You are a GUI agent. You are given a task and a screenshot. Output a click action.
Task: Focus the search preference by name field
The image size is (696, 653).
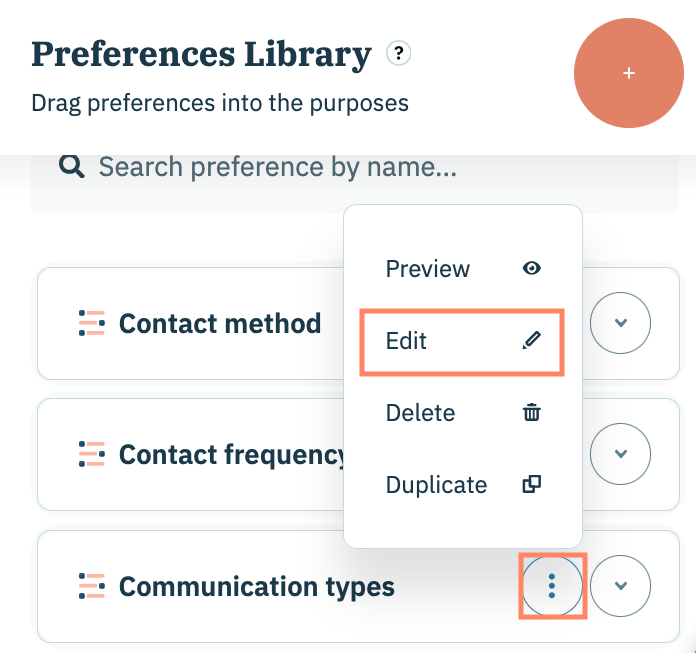coord(300,168)
